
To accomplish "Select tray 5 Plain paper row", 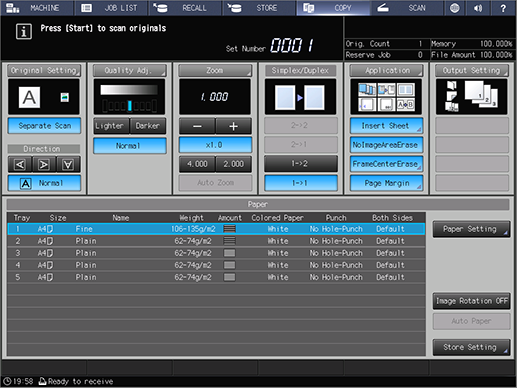I will pyautogui.click(x=216, y=277).
